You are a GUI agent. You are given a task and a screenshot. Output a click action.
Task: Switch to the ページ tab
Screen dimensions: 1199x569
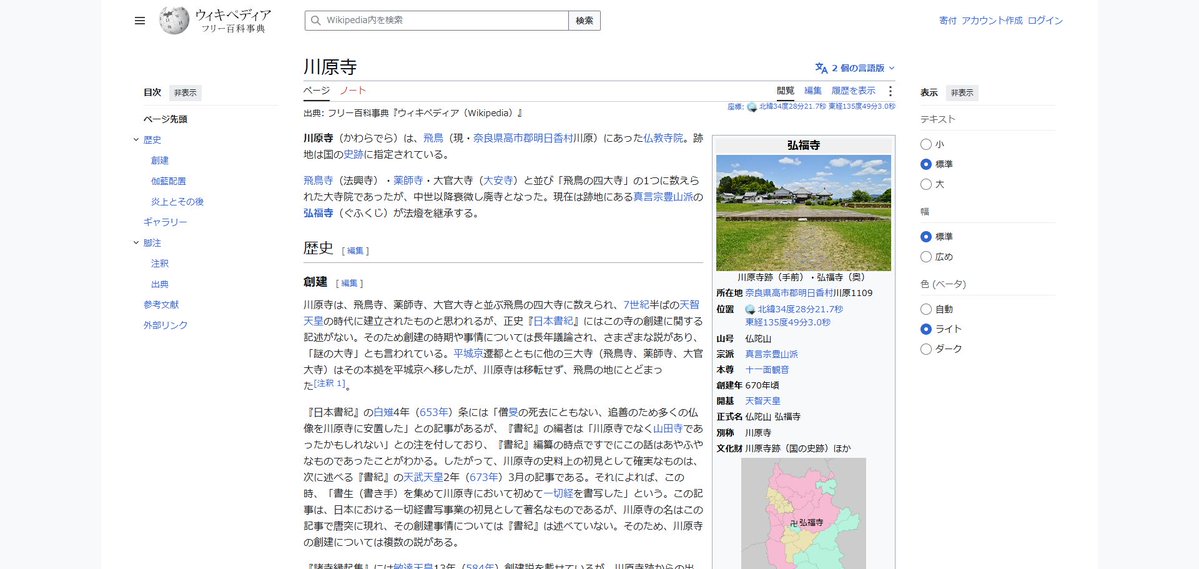click(x=317, y=90)
